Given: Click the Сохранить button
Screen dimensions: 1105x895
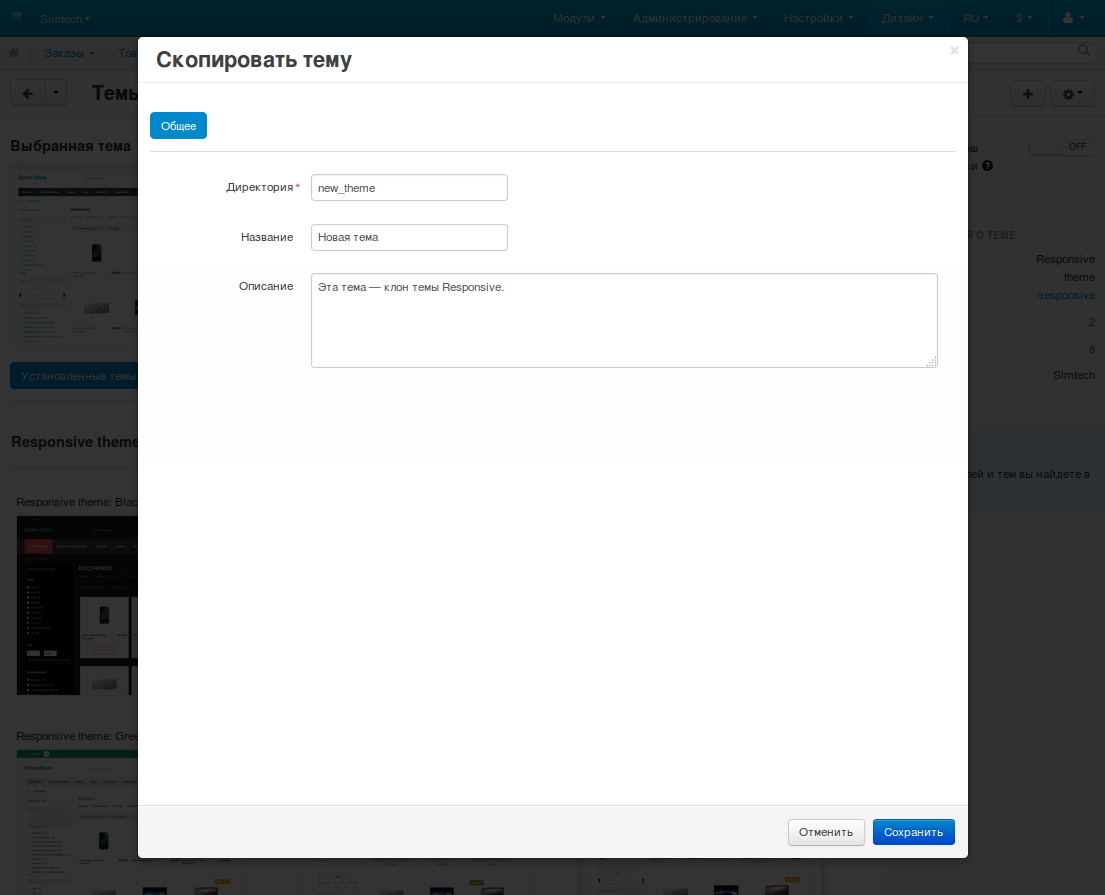Looking at the screenshot, I should pos(913,832).
